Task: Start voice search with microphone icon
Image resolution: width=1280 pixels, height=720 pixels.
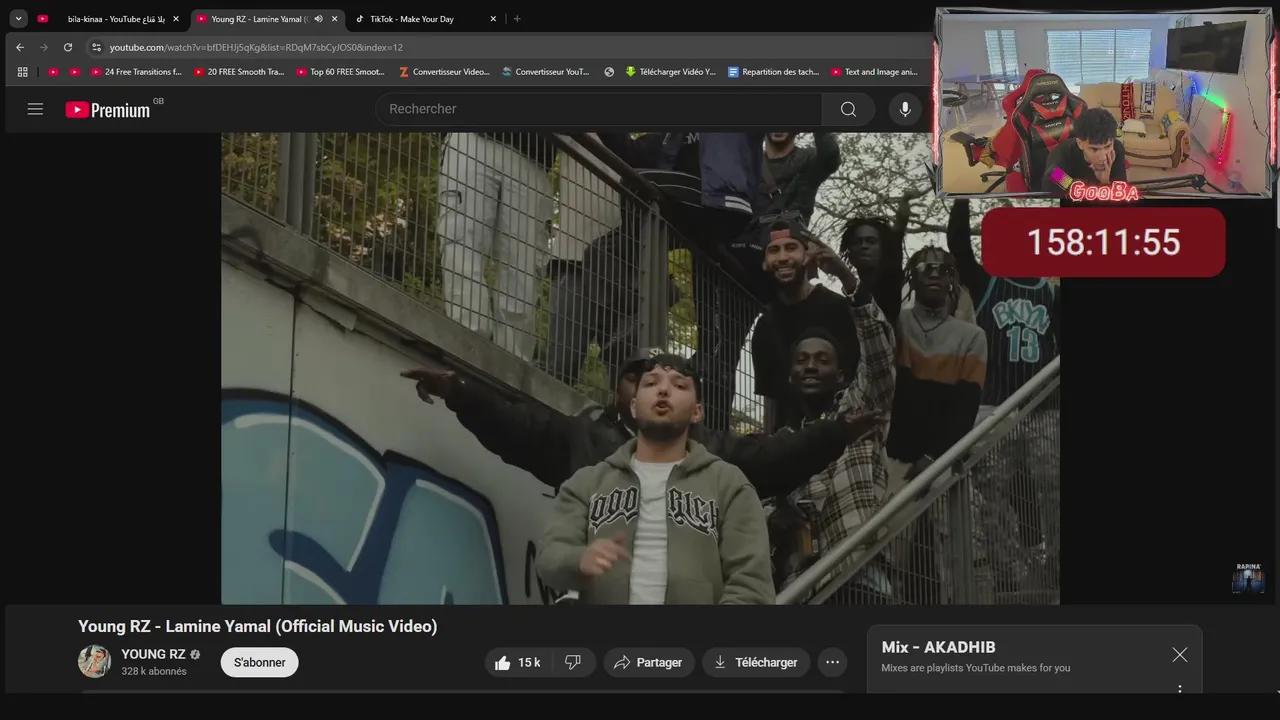Action: (x=905, y=109)
